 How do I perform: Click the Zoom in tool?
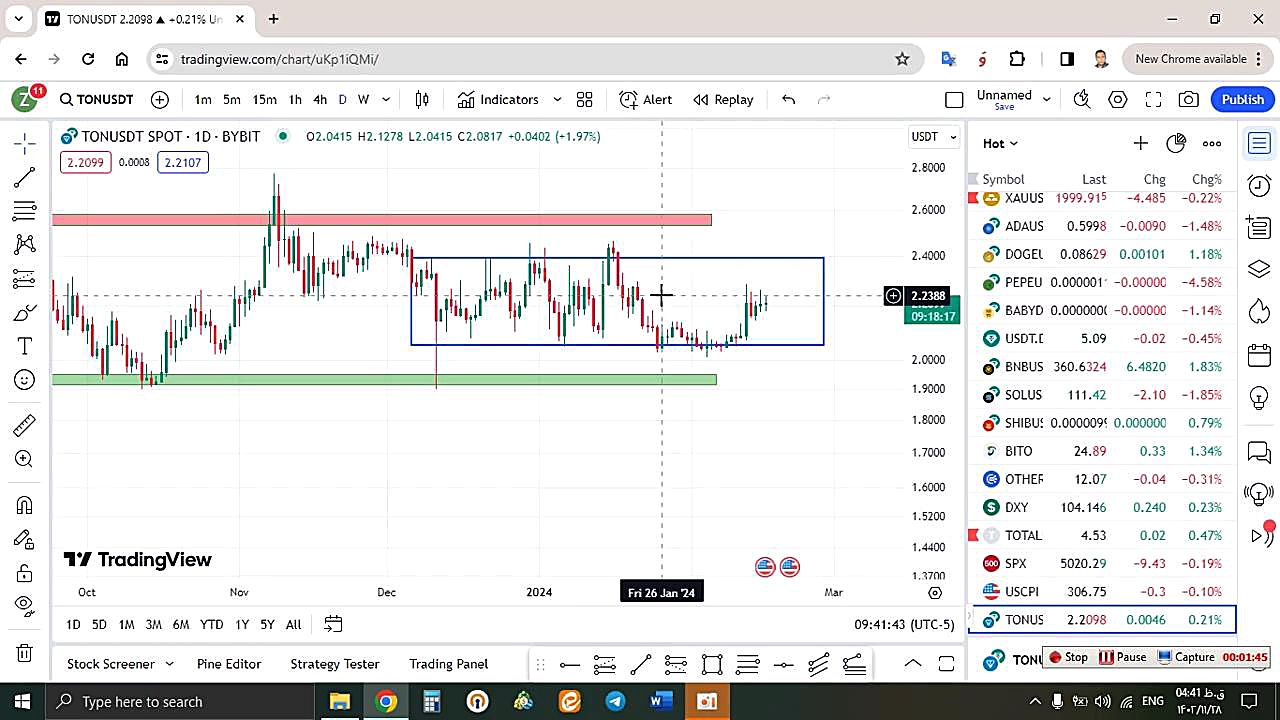(25, 459)
